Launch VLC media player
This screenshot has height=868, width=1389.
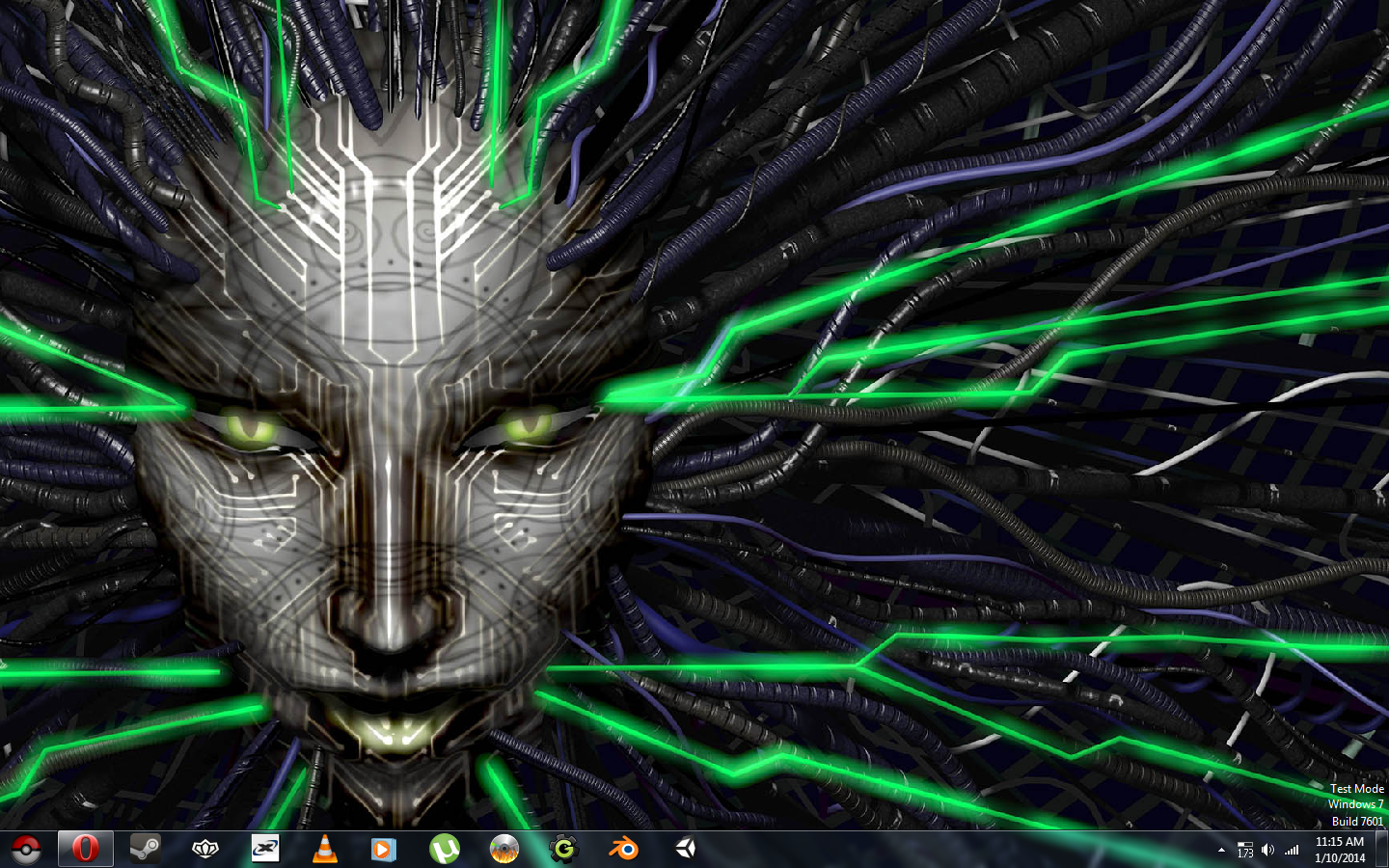pyautogui.click(x=325, y=850)
